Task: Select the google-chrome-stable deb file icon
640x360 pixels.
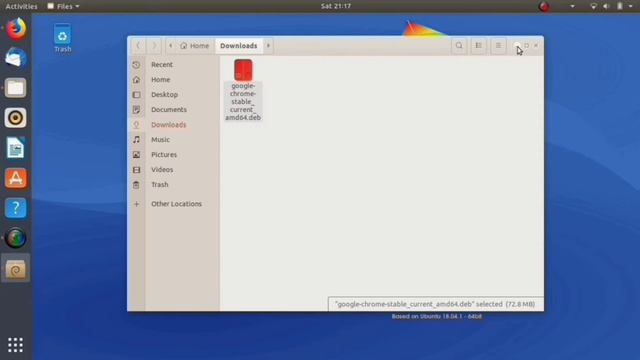Action: point(243,70)
